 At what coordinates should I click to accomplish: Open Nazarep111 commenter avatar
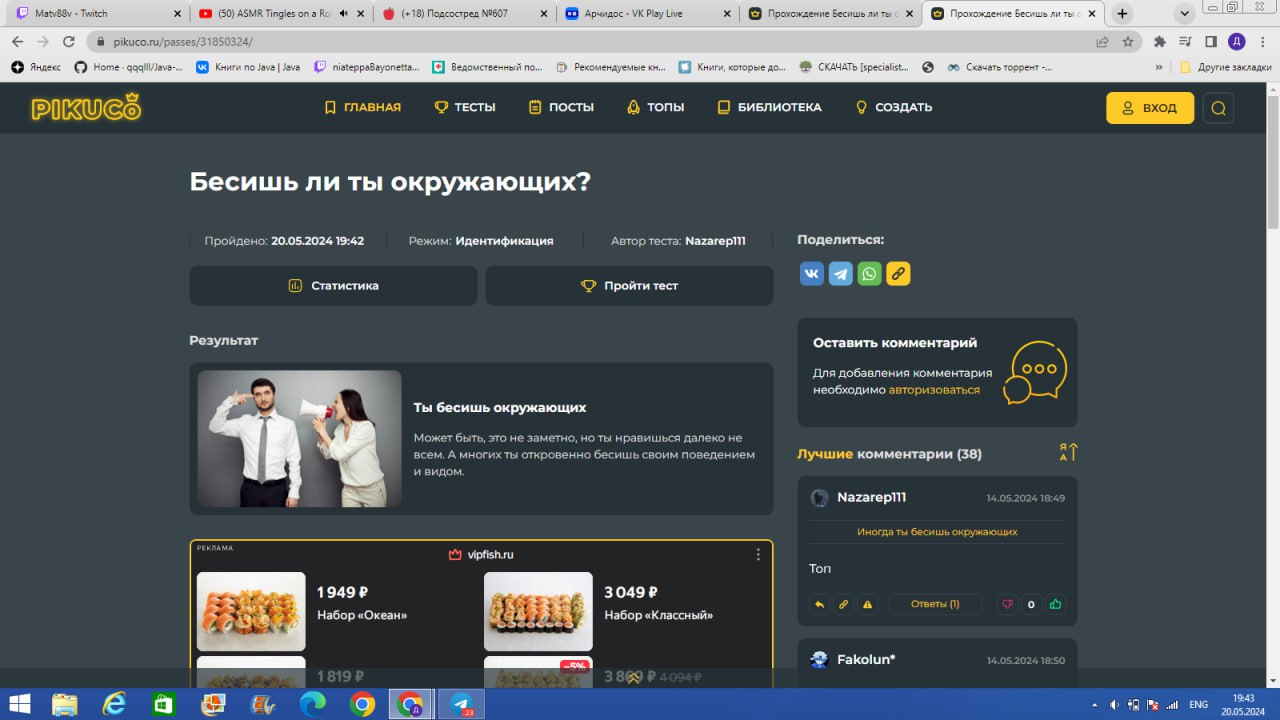coord(819,498)
